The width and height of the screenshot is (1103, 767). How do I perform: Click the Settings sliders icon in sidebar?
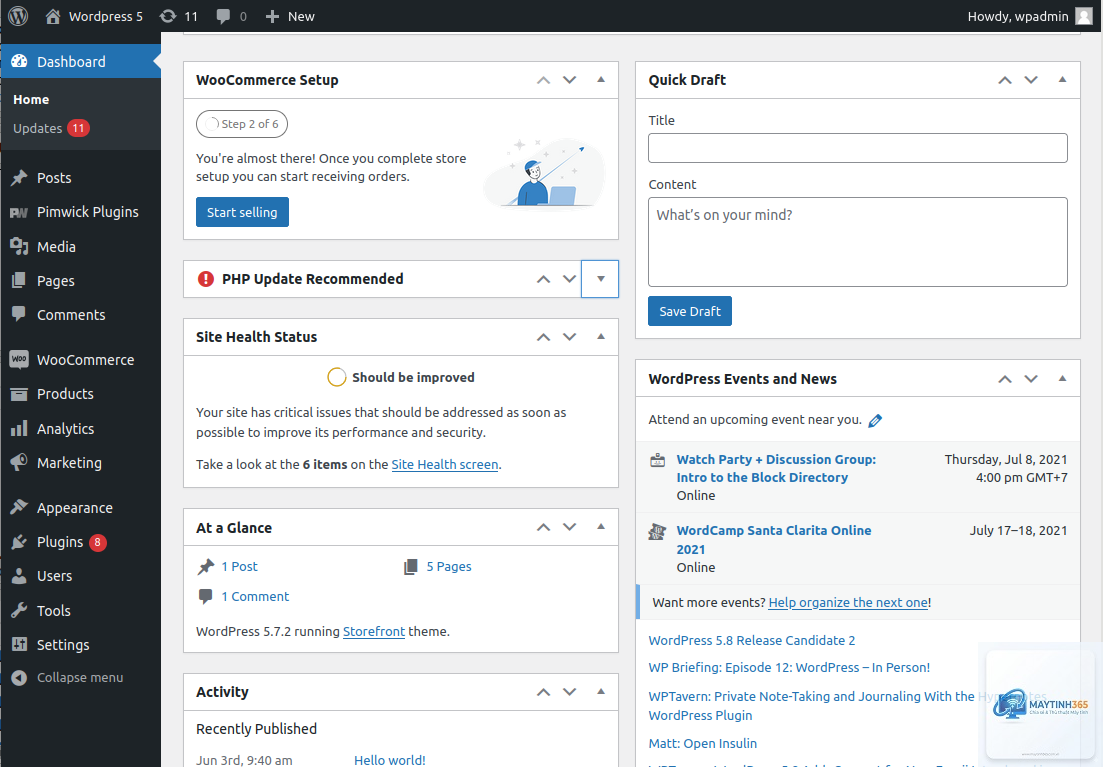(x=19, y=644)
